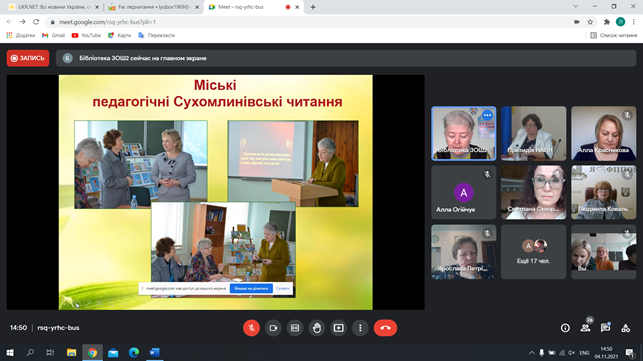The image size is (643, 361).
Task: Open the Mail app on the taskbar
Action: tap(113, 352)
